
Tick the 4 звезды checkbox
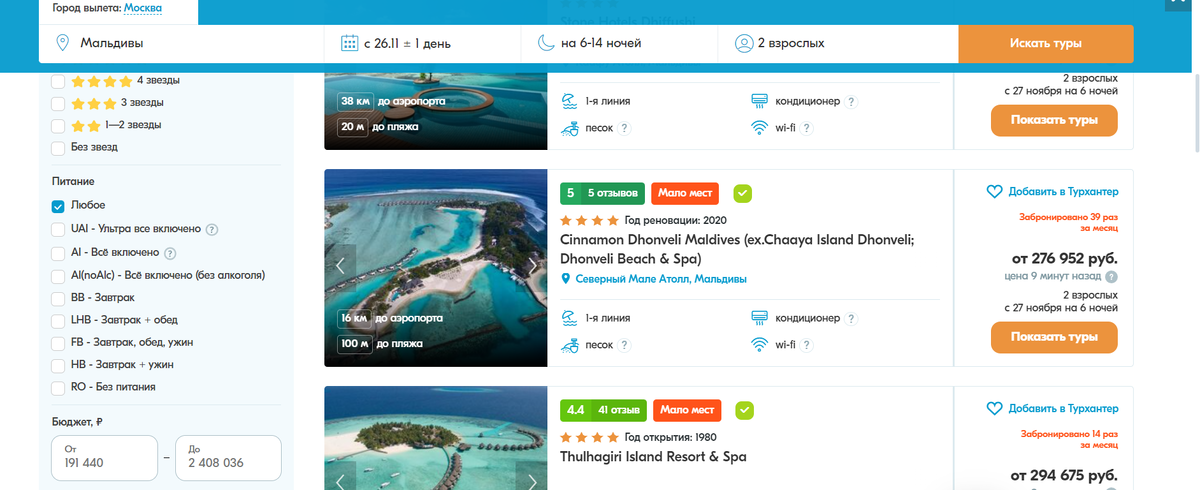coord(58,81)
